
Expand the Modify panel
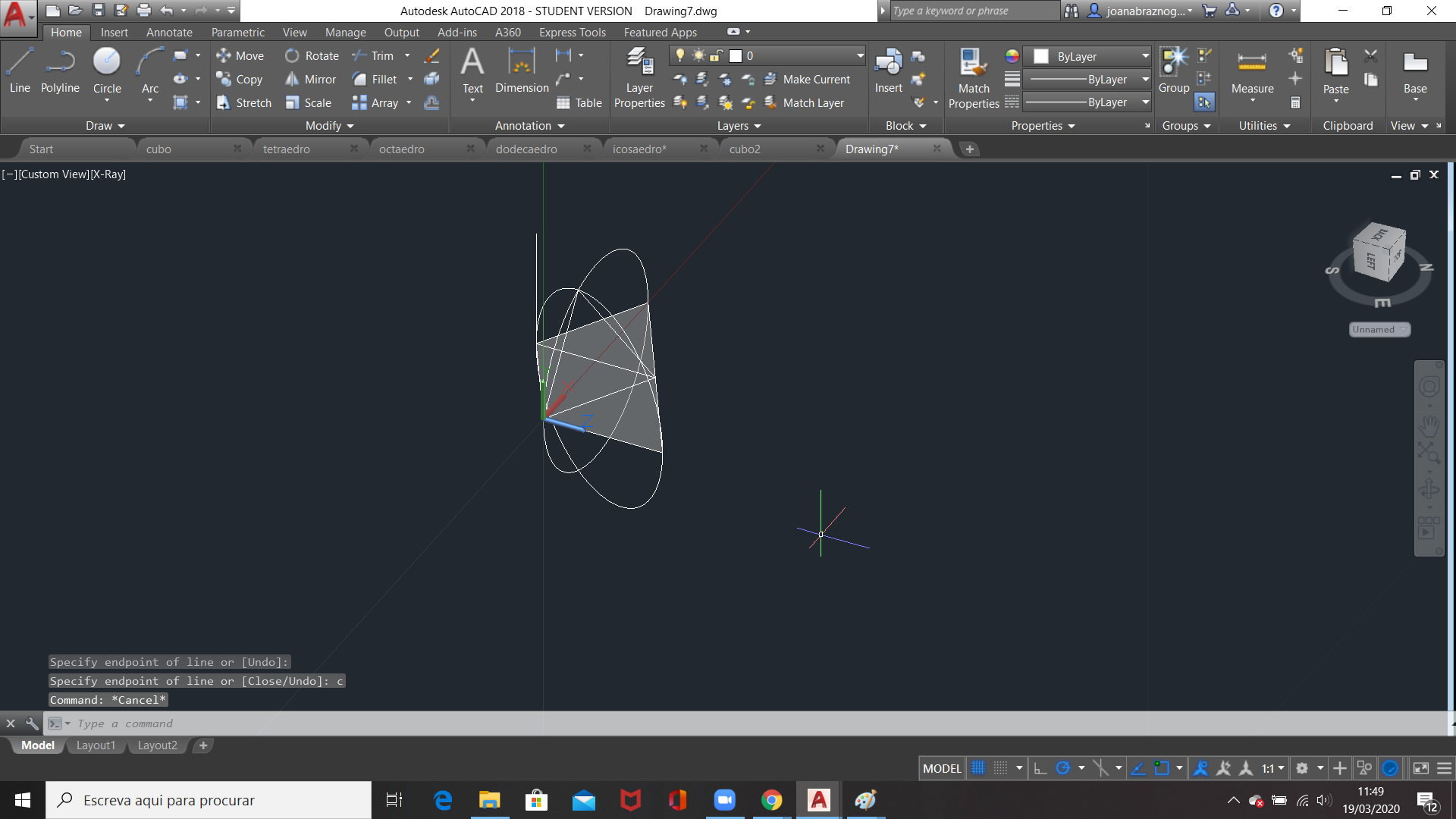[330, 126]
